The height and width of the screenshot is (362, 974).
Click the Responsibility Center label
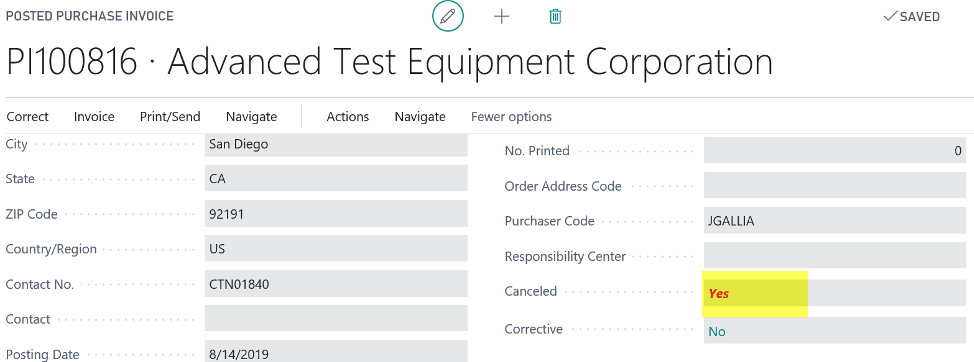click(x=565, y=256)
